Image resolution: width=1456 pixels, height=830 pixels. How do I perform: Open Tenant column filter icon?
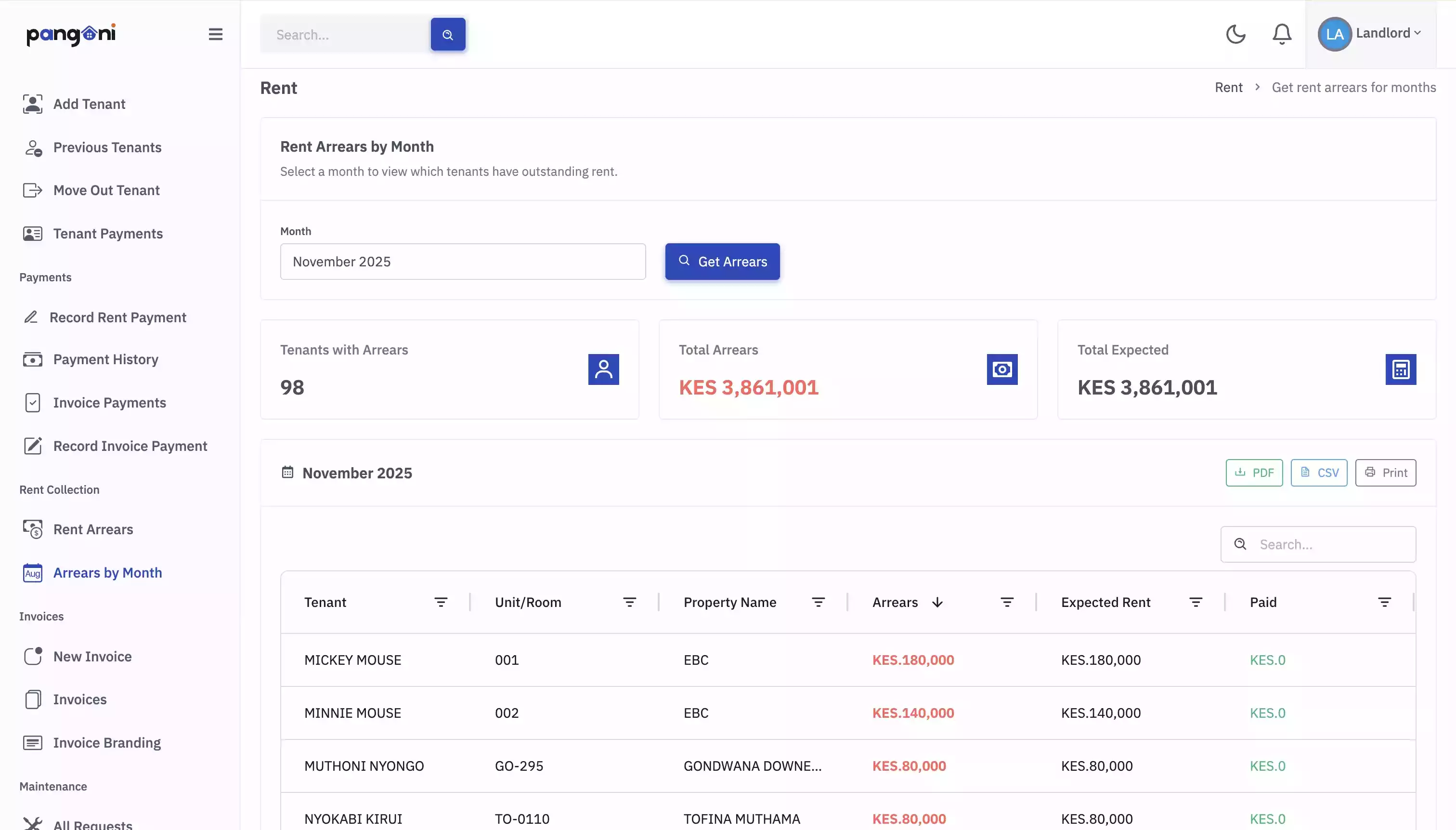441,603
